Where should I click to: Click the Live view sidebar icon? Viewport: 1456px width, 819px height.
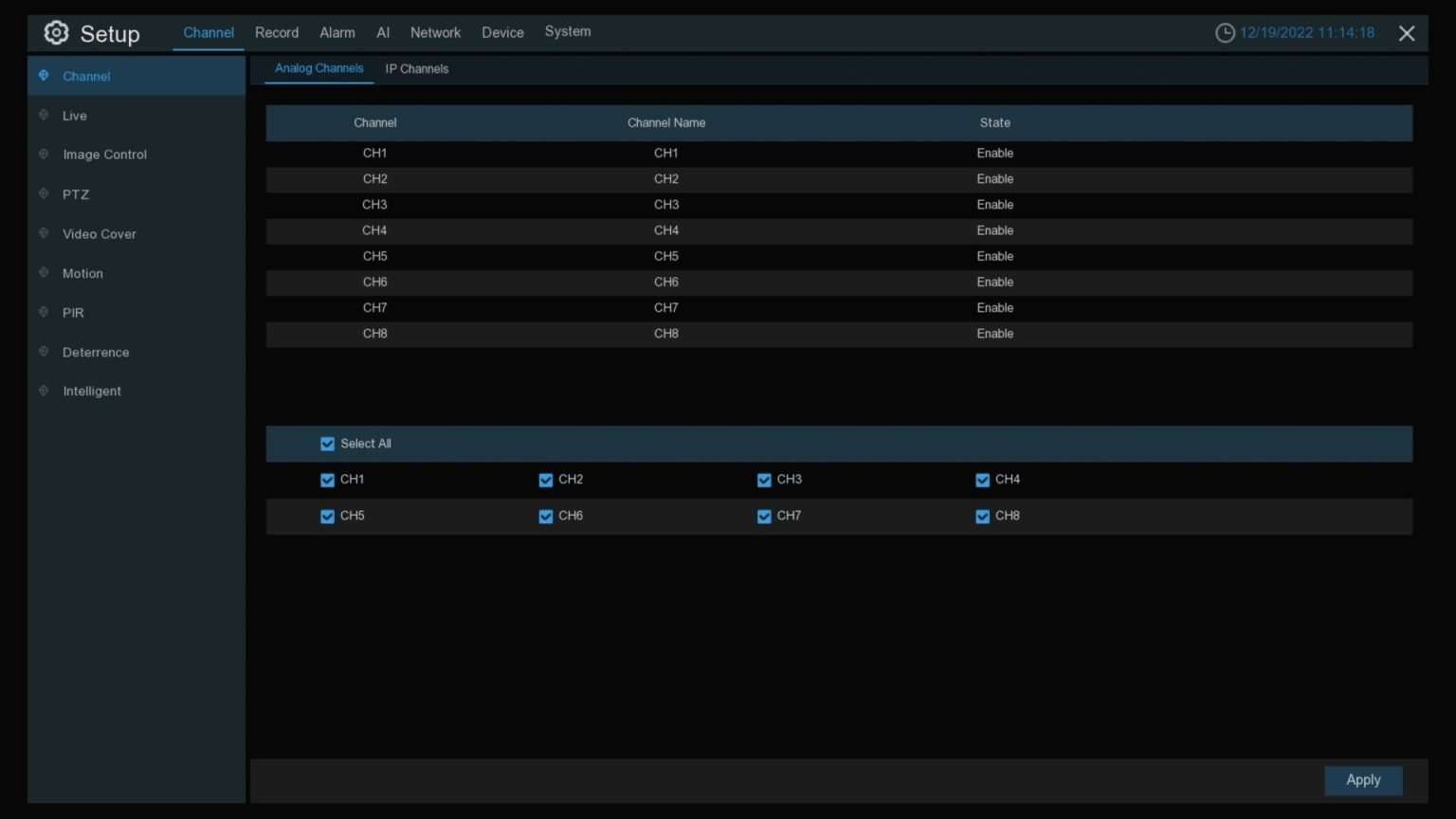44,115
